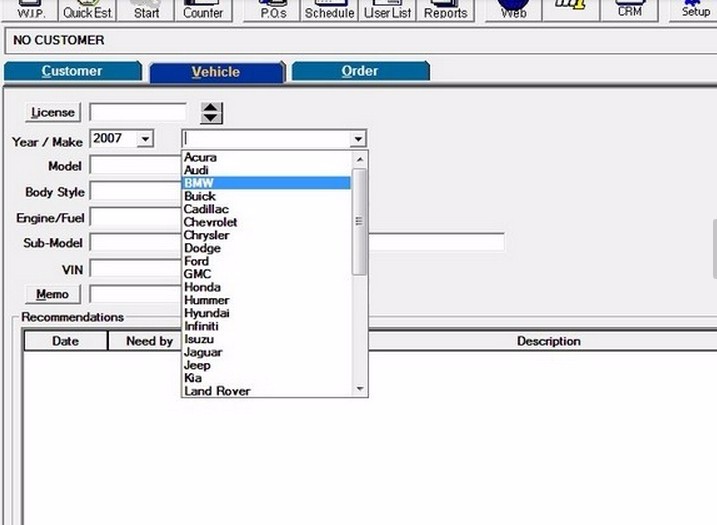
Task: Click the spinner arrows beside License field
Action: pos(211,112)
